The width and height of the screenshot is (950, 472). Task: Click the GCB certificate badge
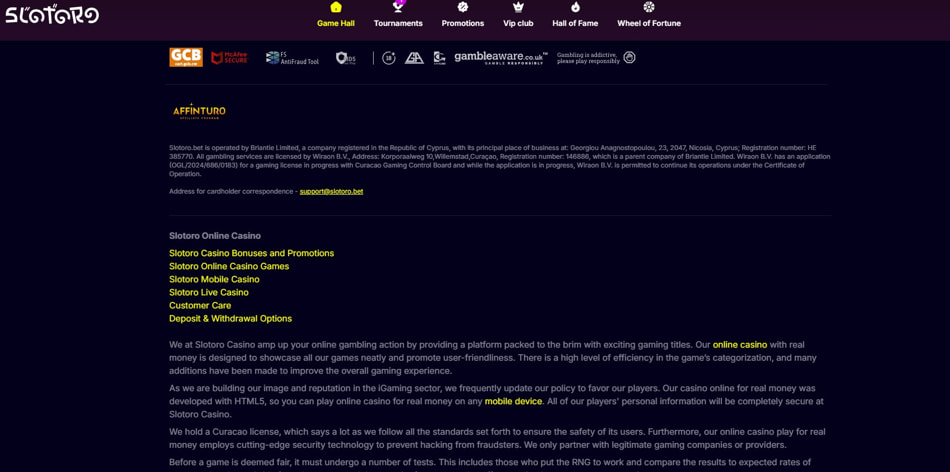point(186,58)
